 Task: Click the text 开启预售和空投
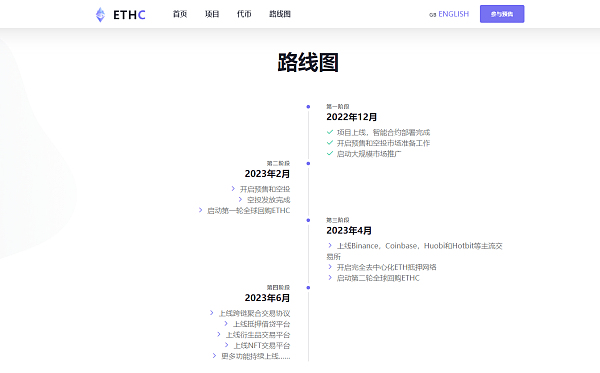click(x=265, y=189)
